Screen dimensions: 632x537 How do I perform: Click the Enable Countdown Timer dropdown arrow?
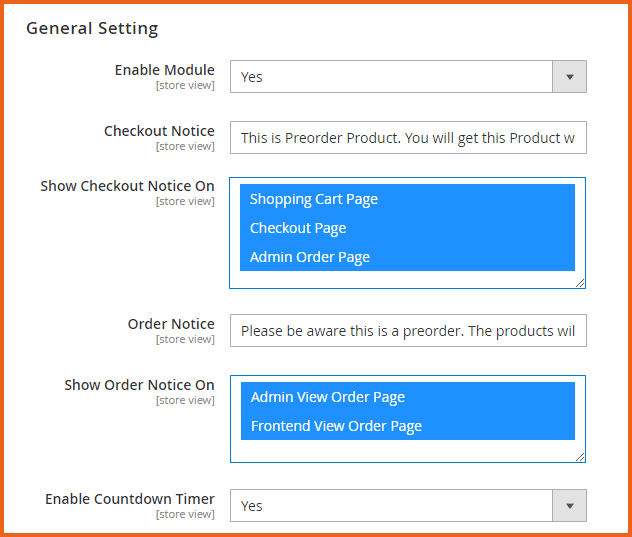(x=569, y=506)
